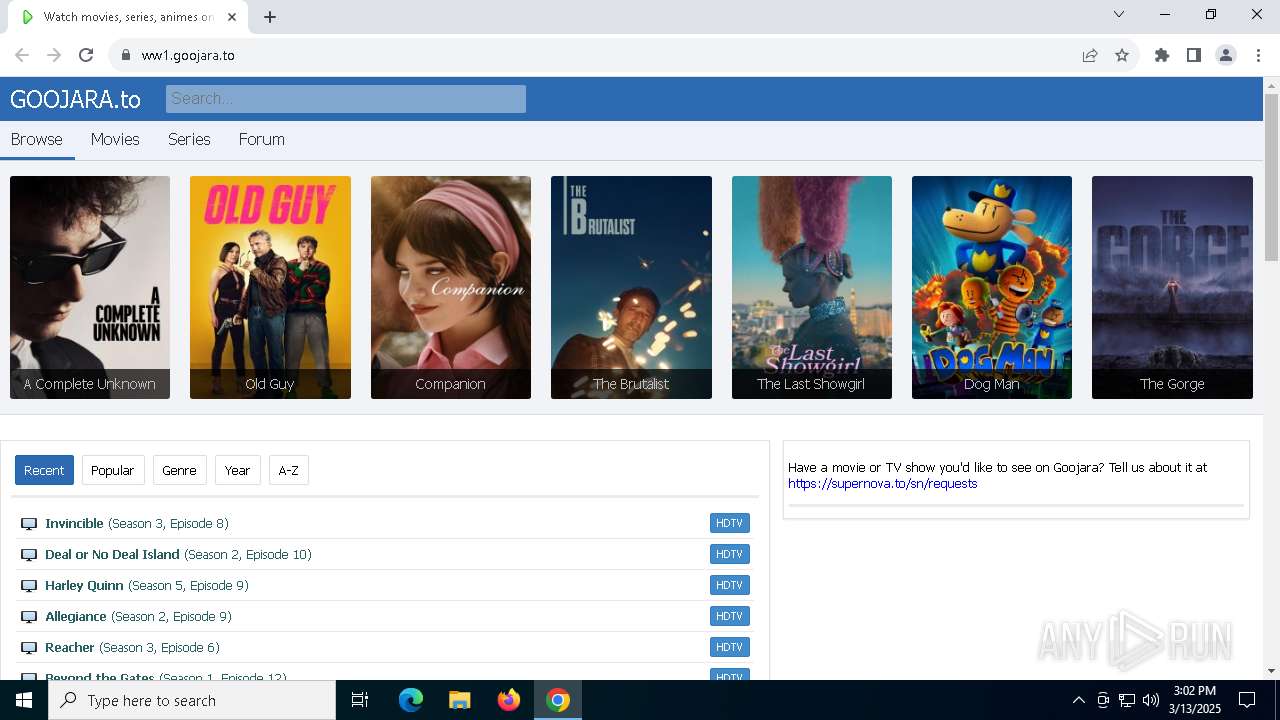Filter listings by Year
1280x720 pixels.
[x=238, y=470]
